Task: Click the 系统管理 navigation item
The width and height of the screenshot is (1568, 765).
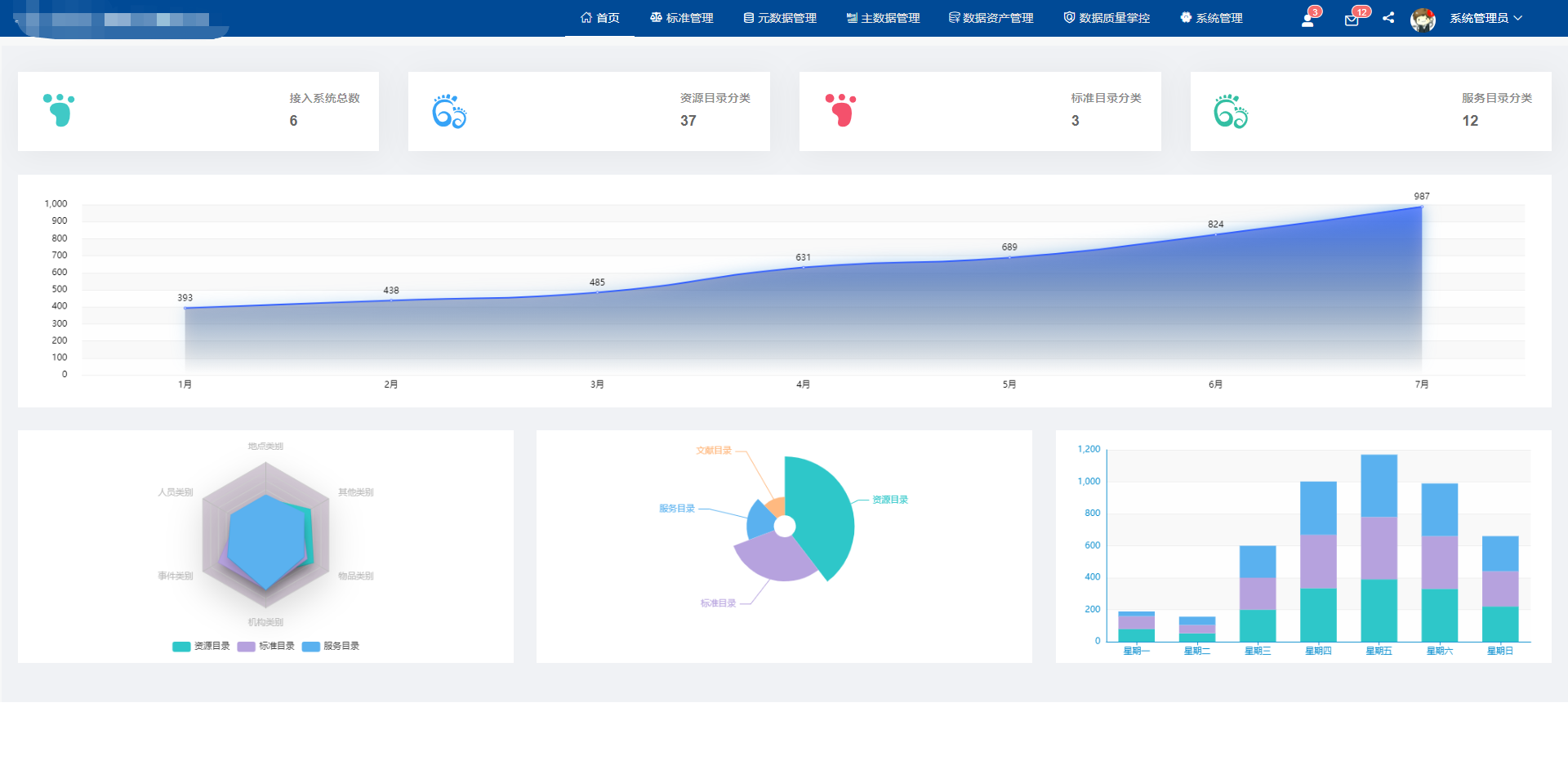Action: [x=1211, y=18]
